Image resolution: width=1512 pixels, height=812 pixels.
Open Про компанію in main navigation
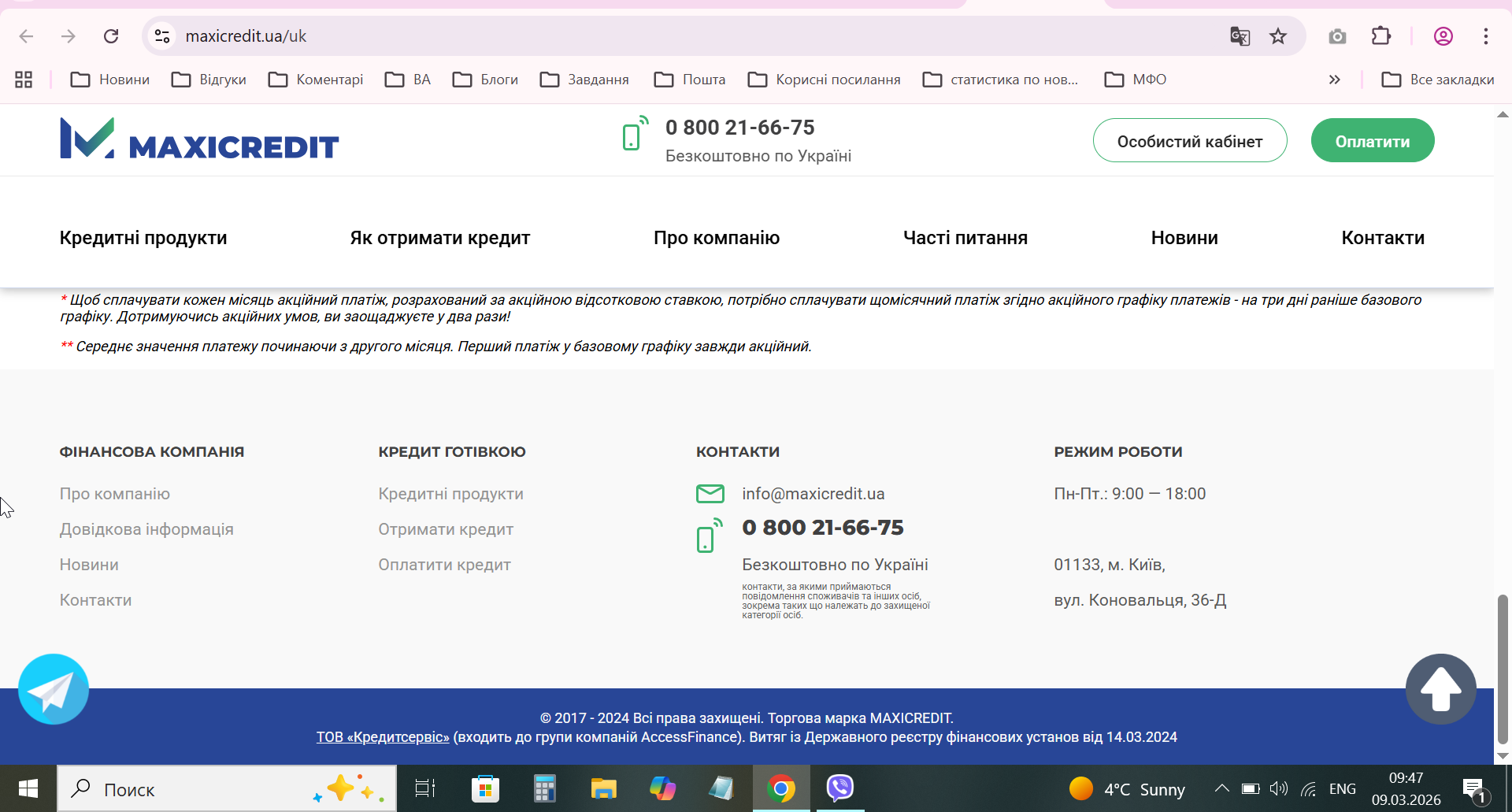(x=717, y=238)
